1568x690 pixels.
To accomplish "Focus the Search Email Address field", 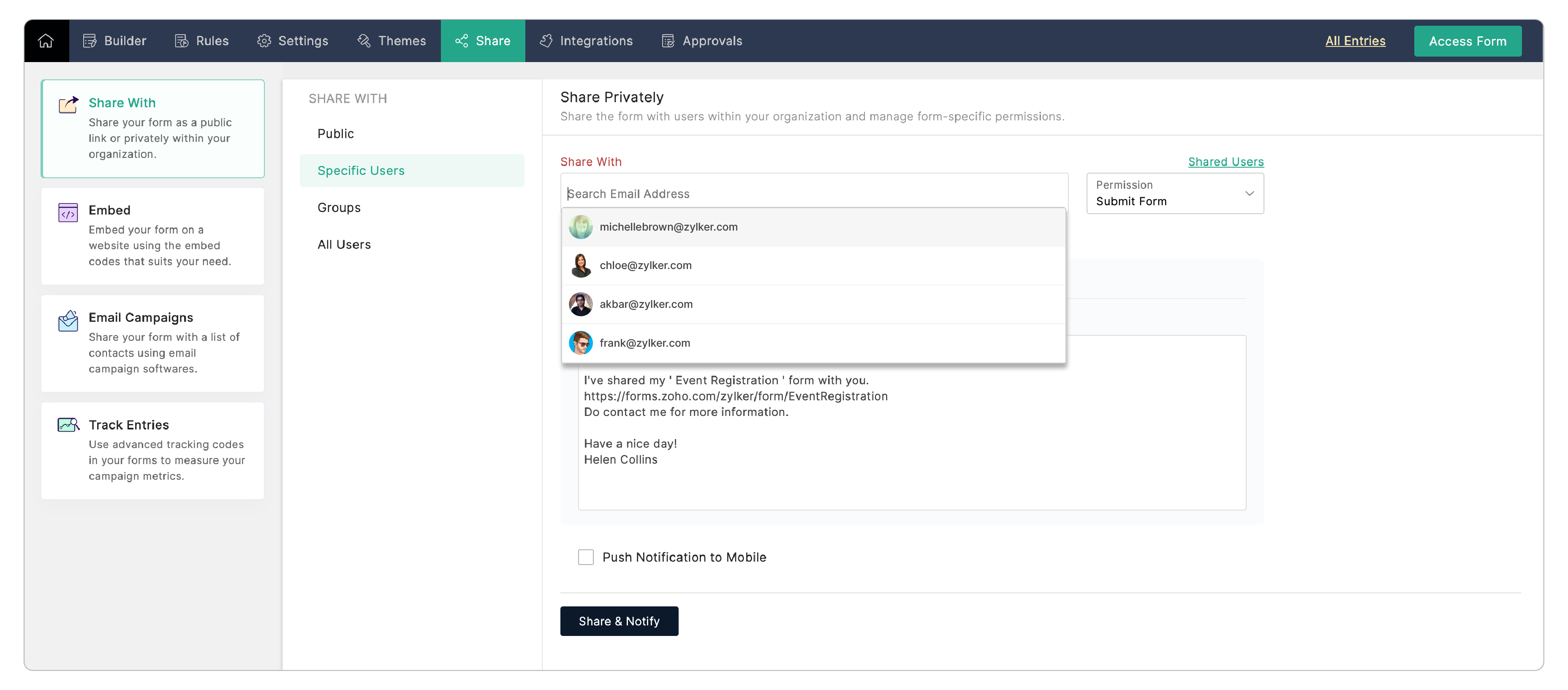I will [x=814, y=193].
